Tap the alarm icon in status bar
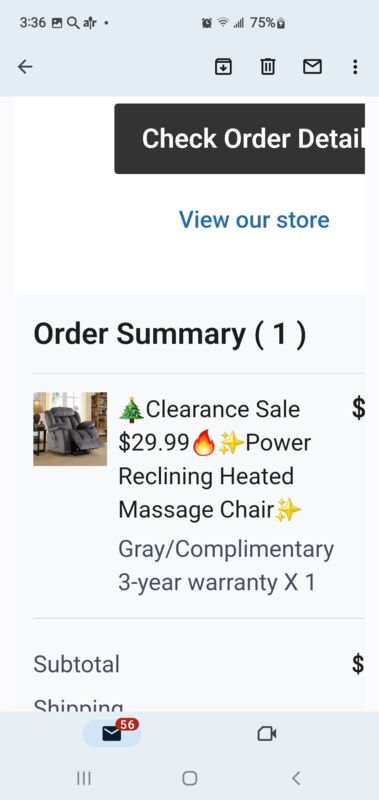Viewport: 379px width, 800px height. pyautogui.click(x=207, y=23)
